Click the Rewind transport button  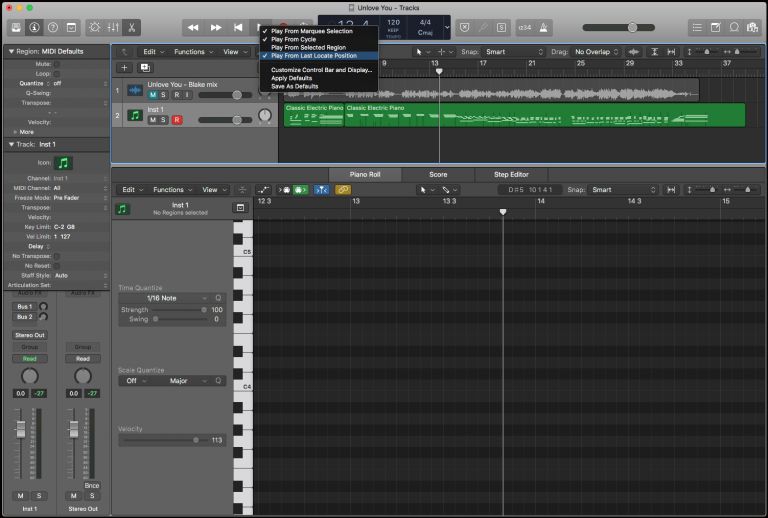193,27
